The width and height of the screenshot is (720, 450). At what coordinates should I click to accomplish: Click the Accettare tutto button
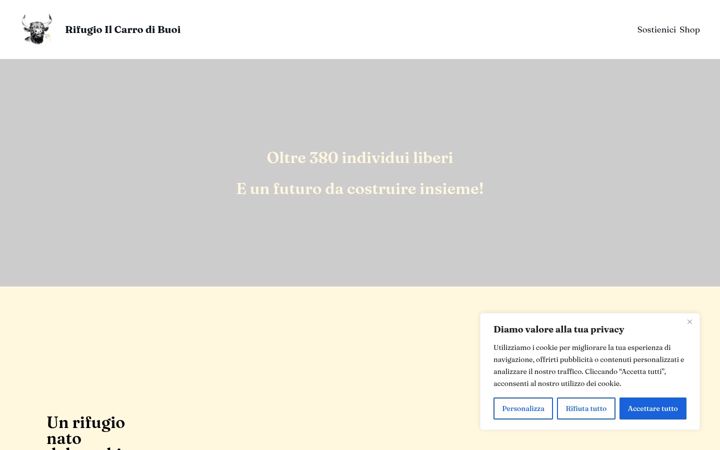[x=652, y=408]
